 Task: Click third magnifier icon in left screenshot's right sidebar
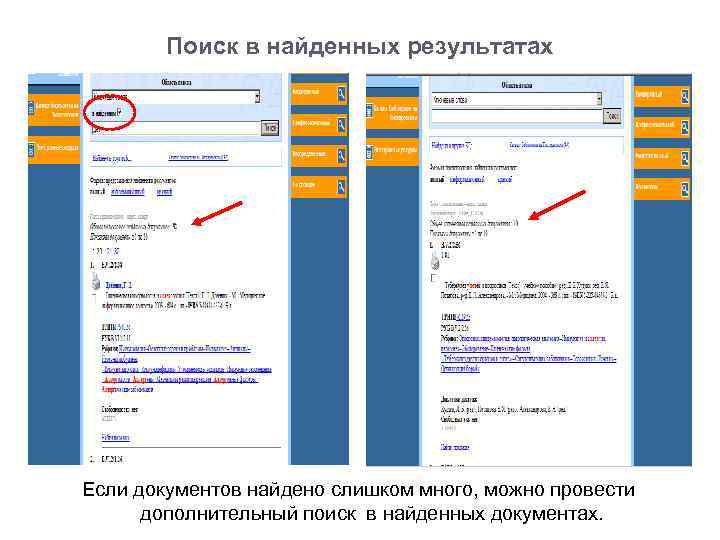pyautogui.click(x=342, y=156)
